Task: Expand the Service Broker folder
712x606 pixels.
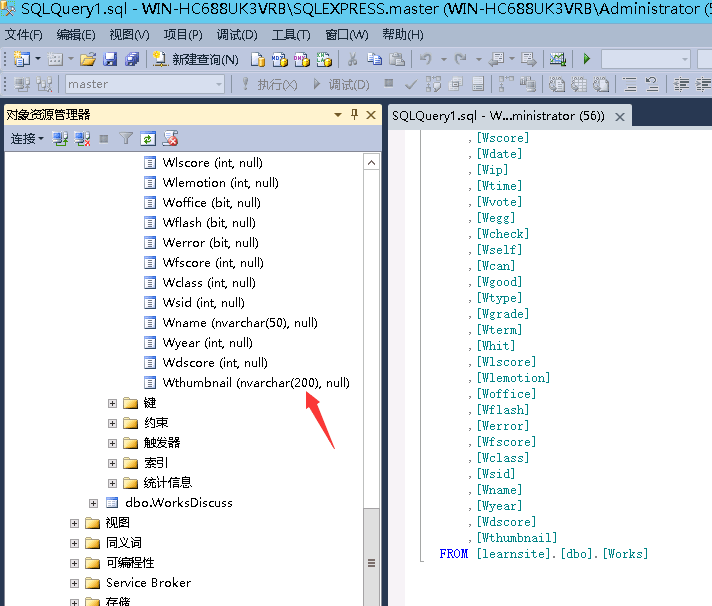Action: 74,583
